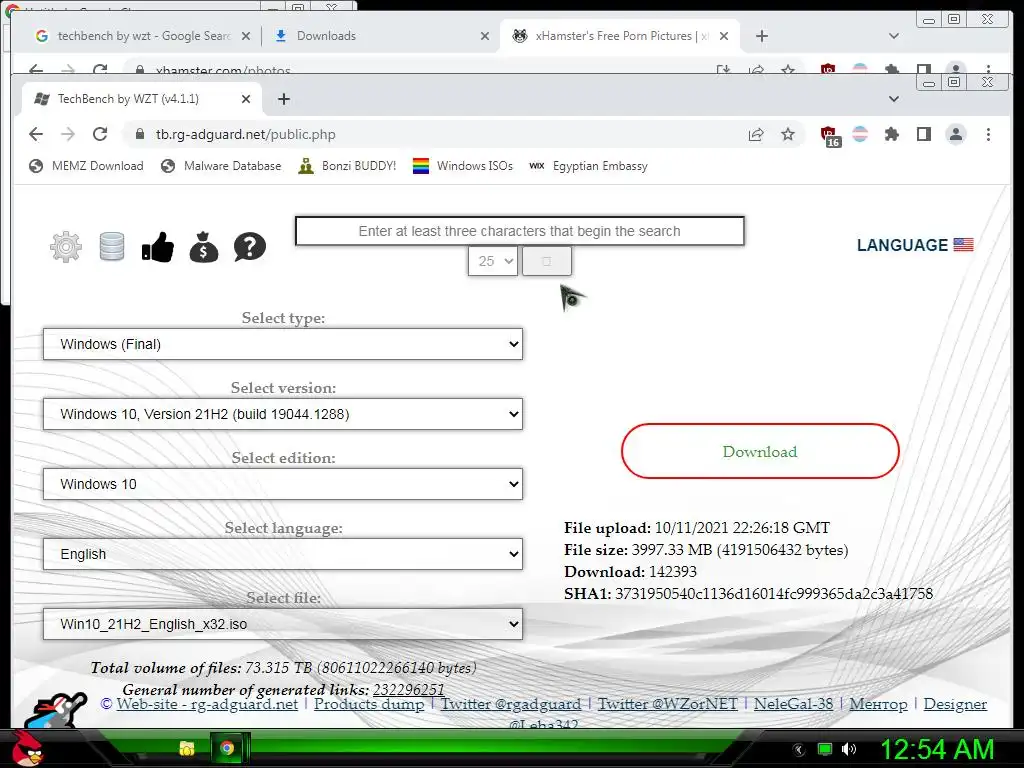Screen dimensions: 1024x768
Task: Go back in the TechBench window
Action: click(x=36, y=134)
